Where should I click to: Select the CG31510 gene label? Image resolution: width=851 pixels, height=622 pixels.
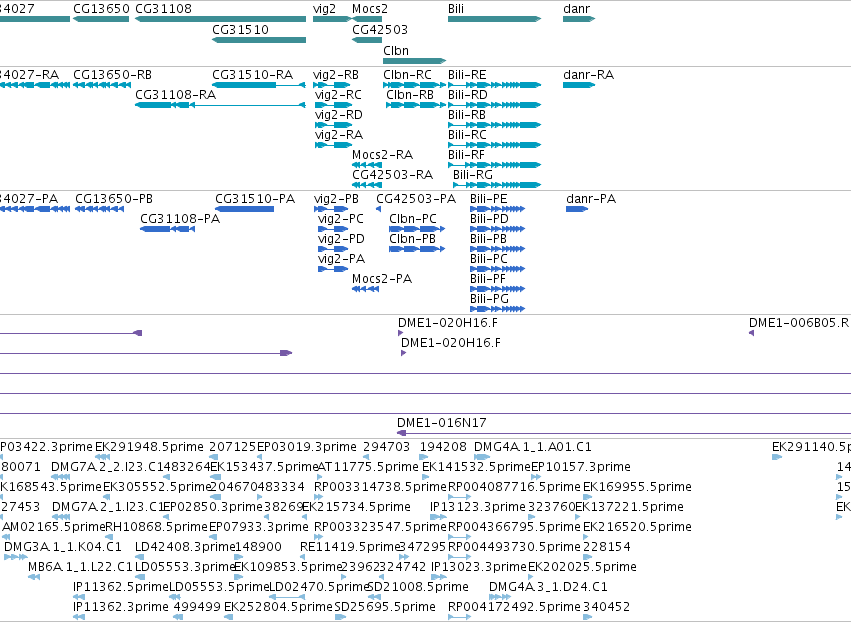coord(240,29)
